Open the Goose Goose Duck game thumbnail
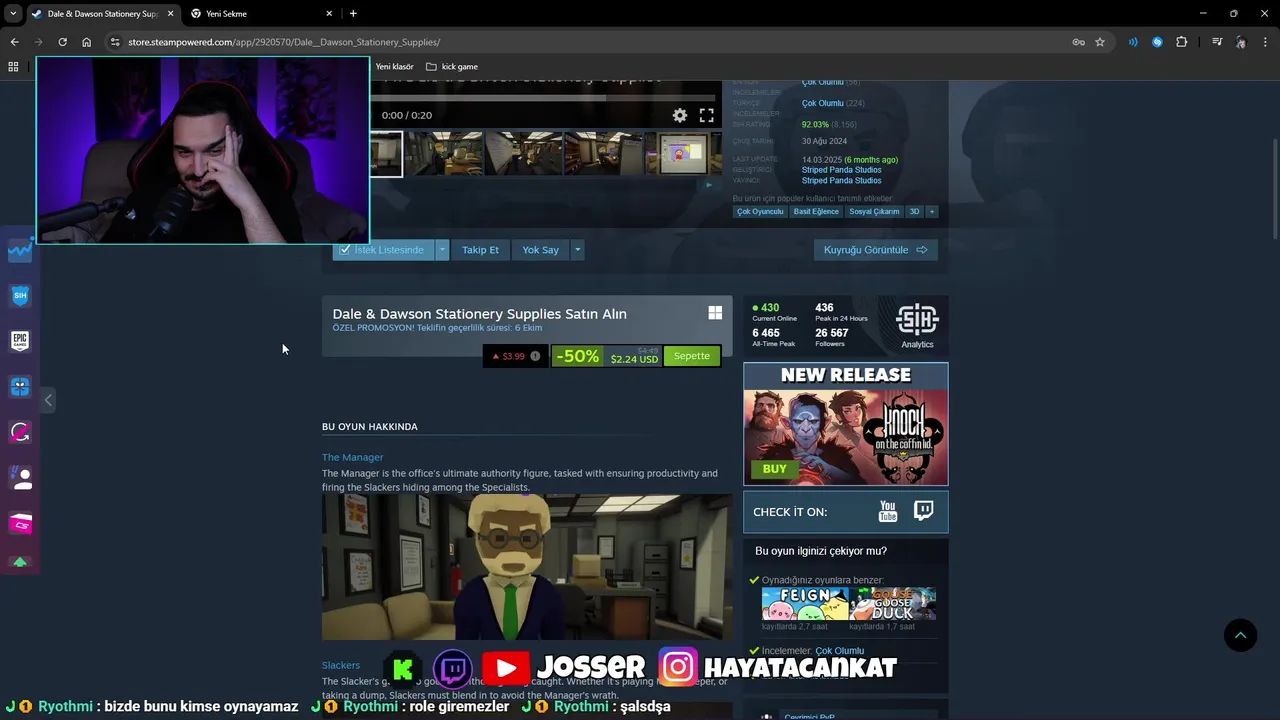 (x=893, y=604)
